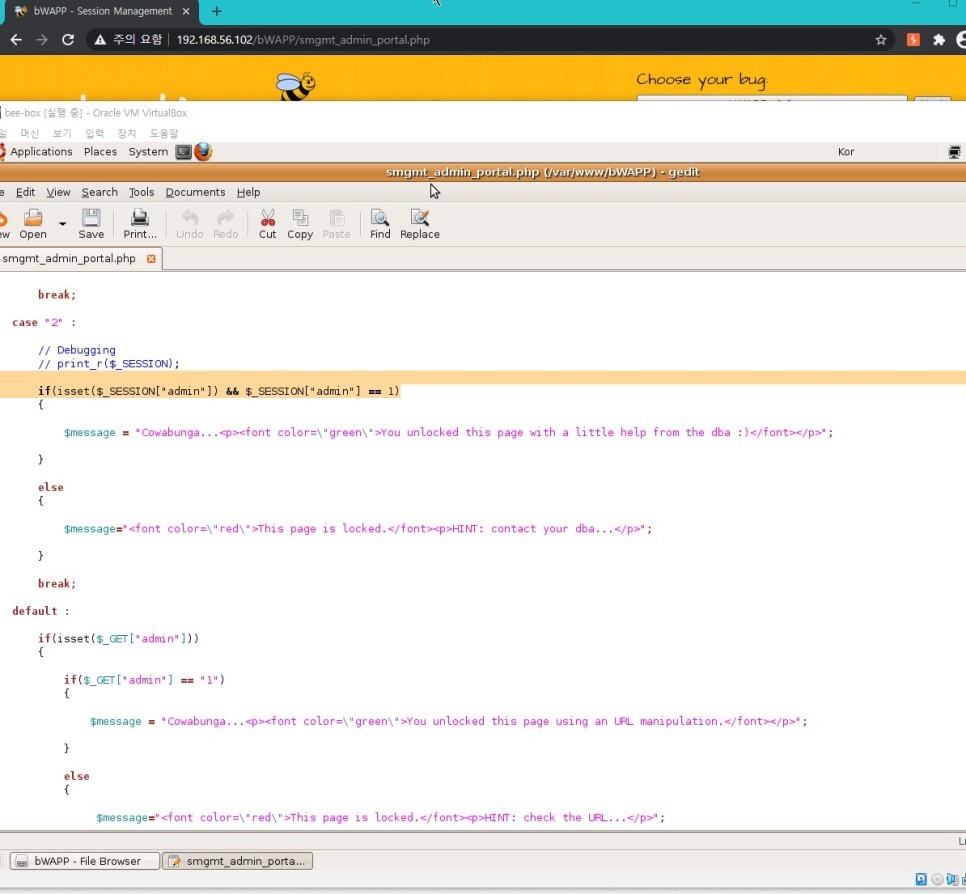Open the VirtualBox 입력 menu
Screen dimensions: 966x894
coord(94,133)
